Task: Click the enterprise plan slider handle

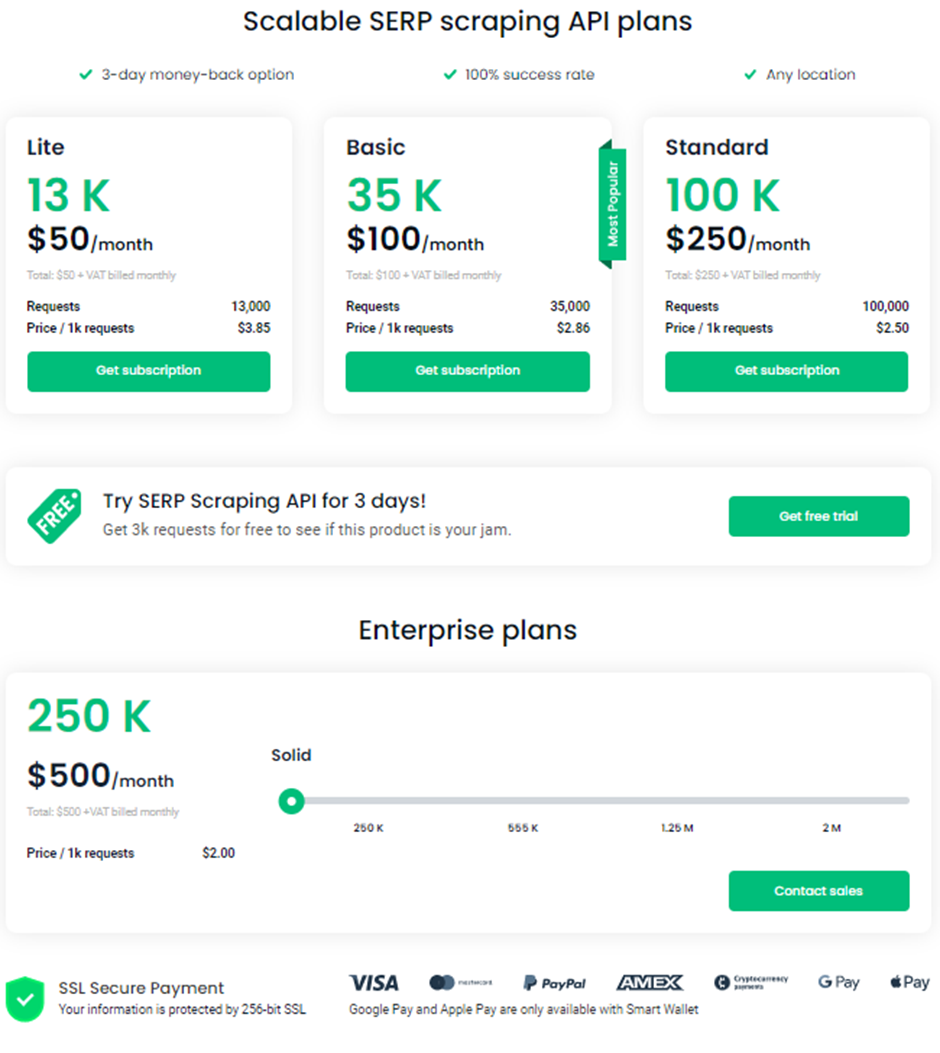Action: [x=291, y=801]
